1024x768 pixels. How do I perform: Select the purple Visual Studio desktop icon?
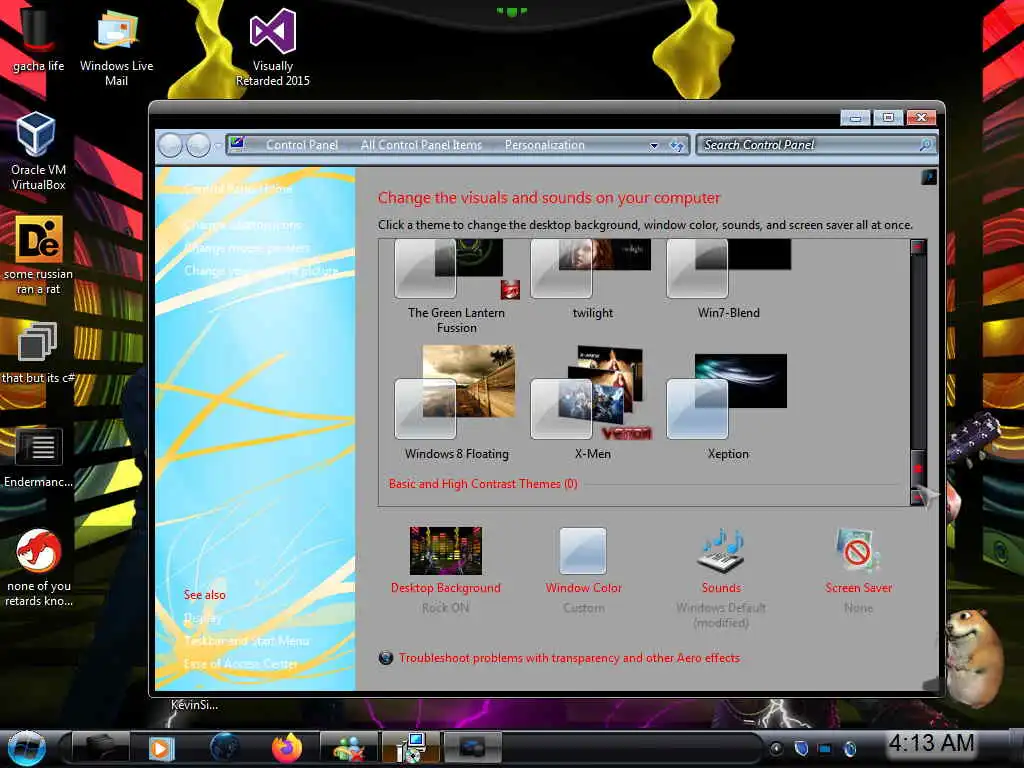(272, 48)
